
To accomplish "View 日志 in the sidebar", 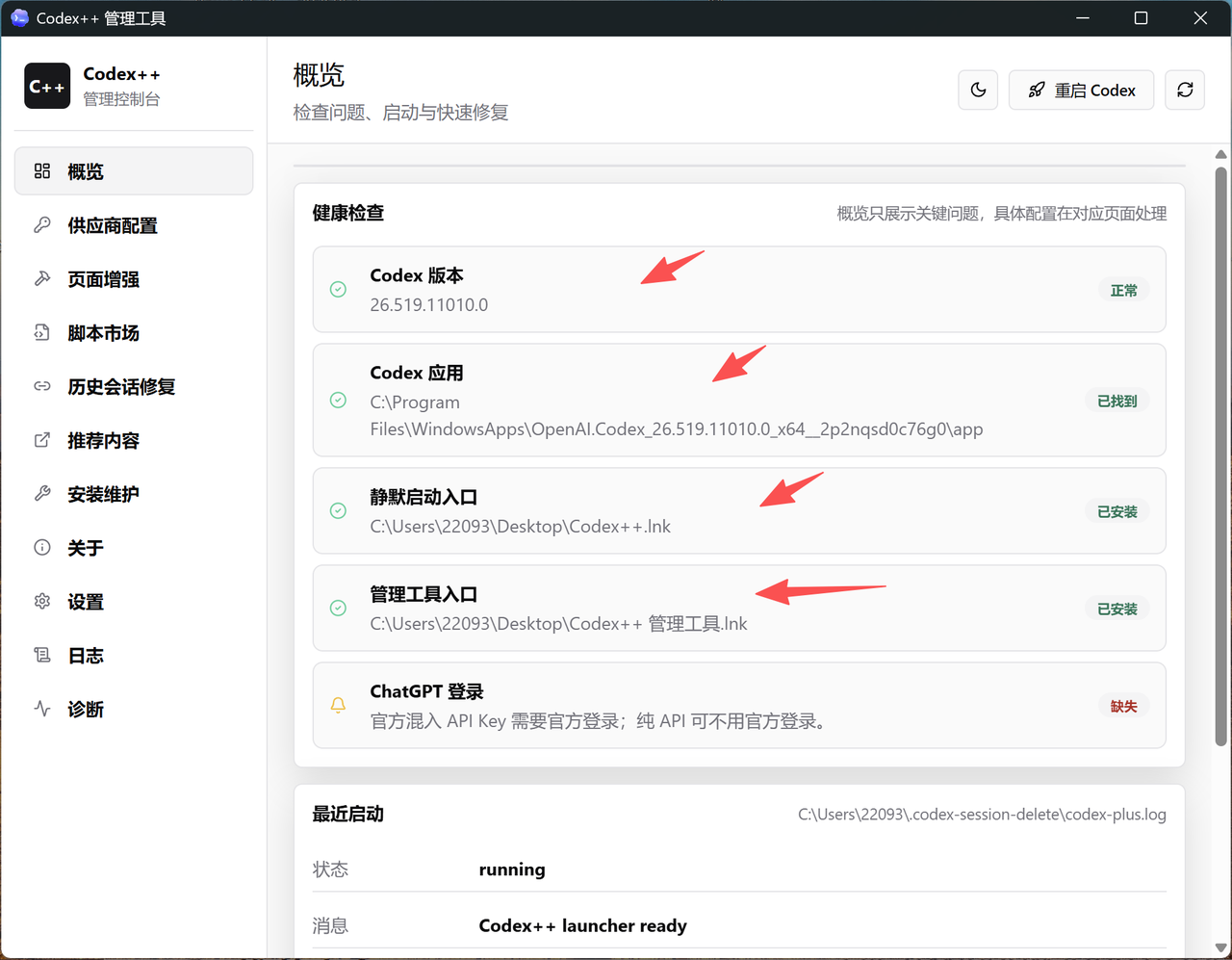I will (x=134, y=656).
